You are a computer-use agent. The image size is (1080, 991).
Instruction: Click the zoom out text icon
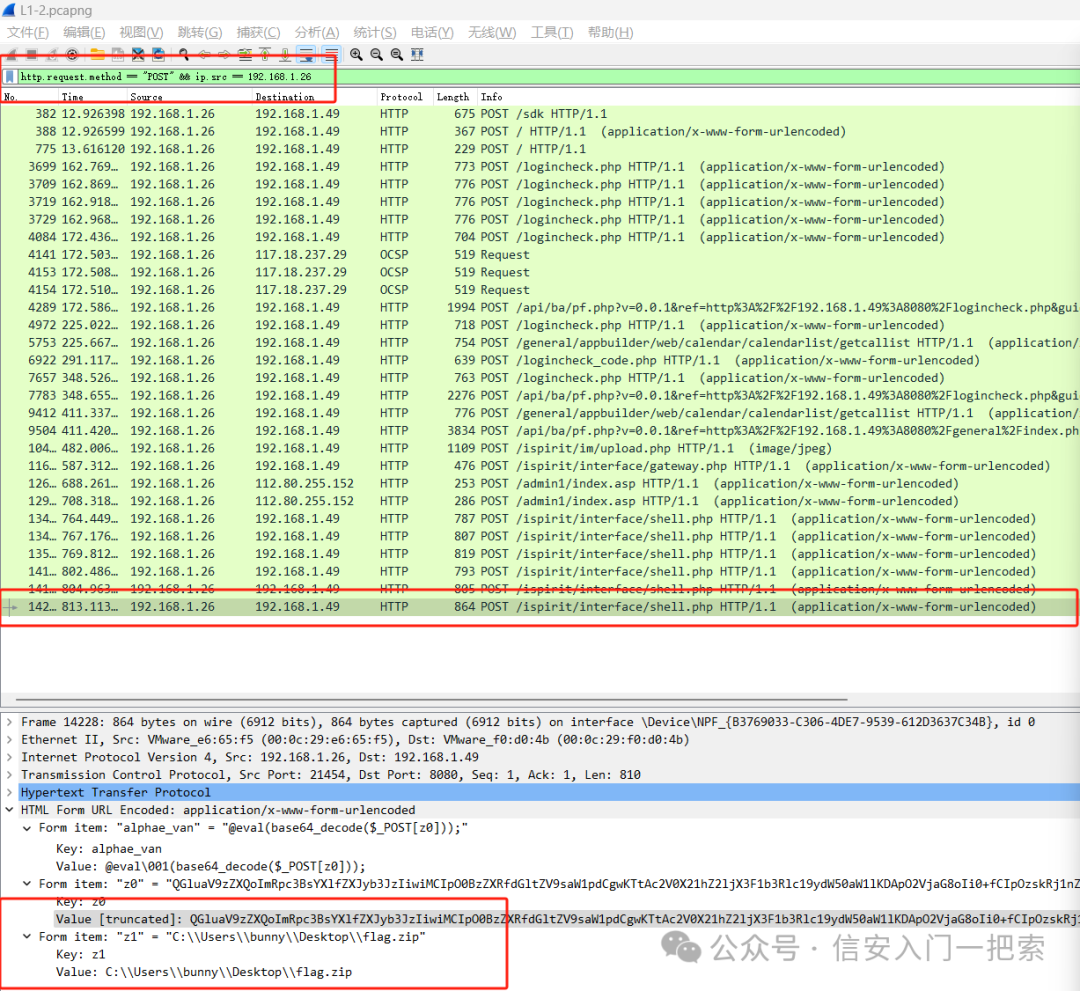(376, 54)
